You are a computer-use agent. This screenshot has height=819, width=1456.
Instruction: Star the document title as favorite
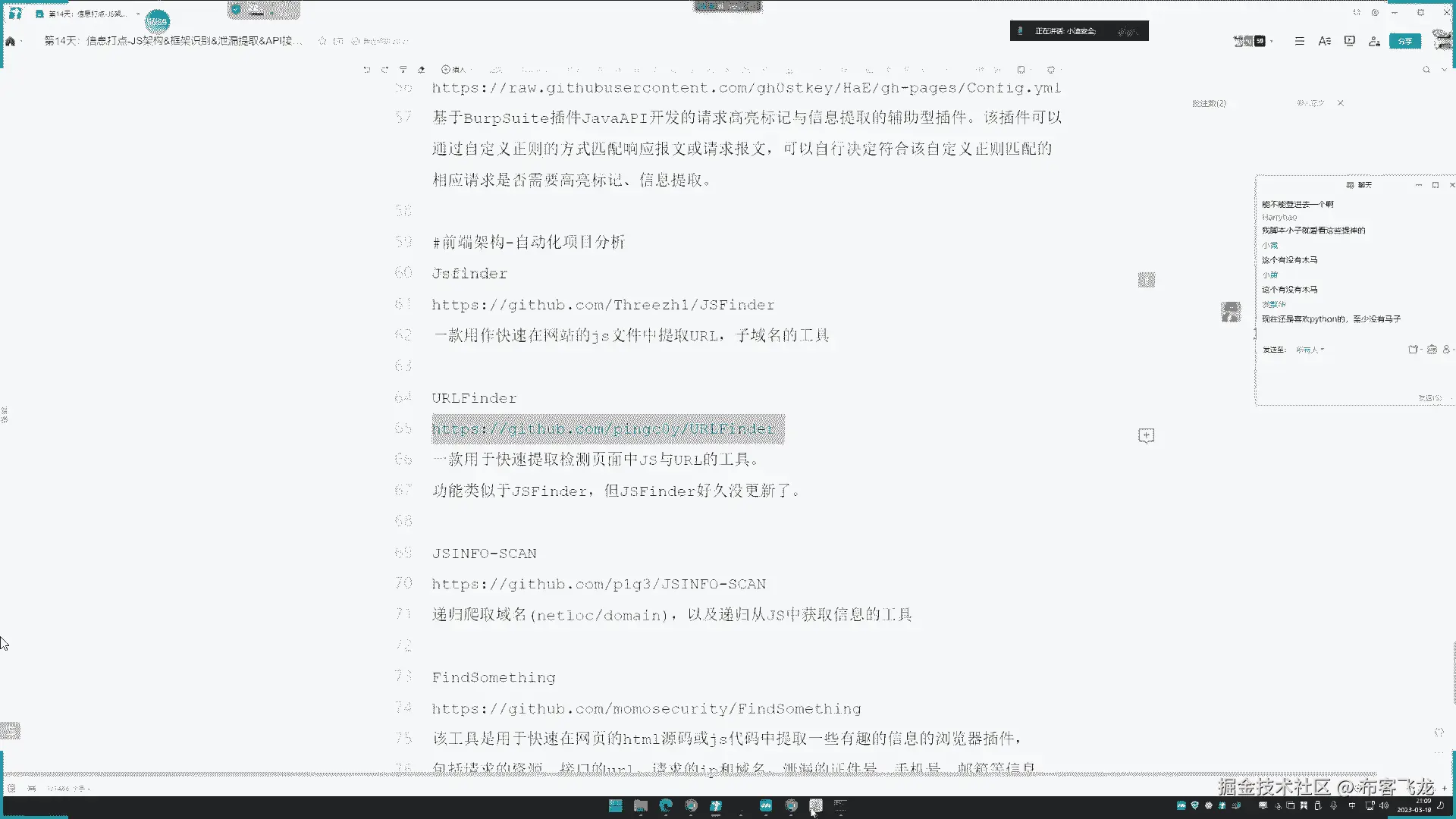322,41
